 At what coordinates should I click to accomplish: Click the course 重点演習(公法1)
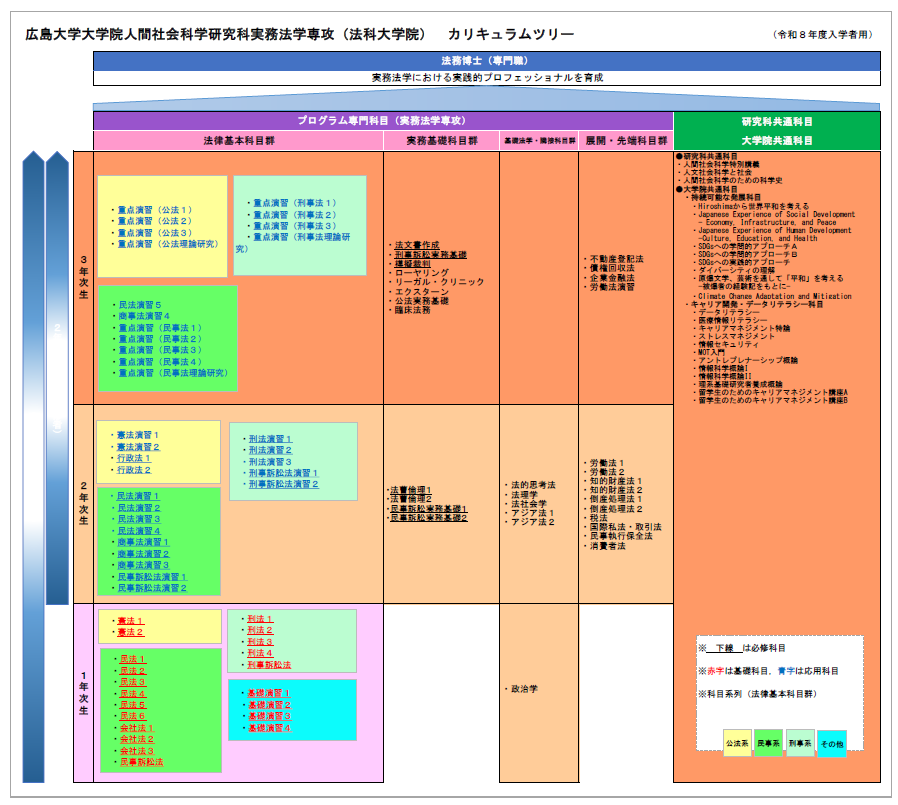pyautogui.click(x=155, y=210)
